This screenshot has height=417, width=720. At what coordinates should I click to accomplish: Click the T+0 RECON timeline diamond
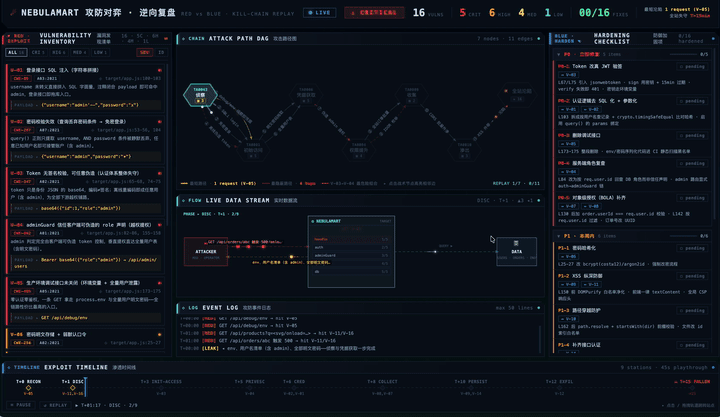pos(28,388)
